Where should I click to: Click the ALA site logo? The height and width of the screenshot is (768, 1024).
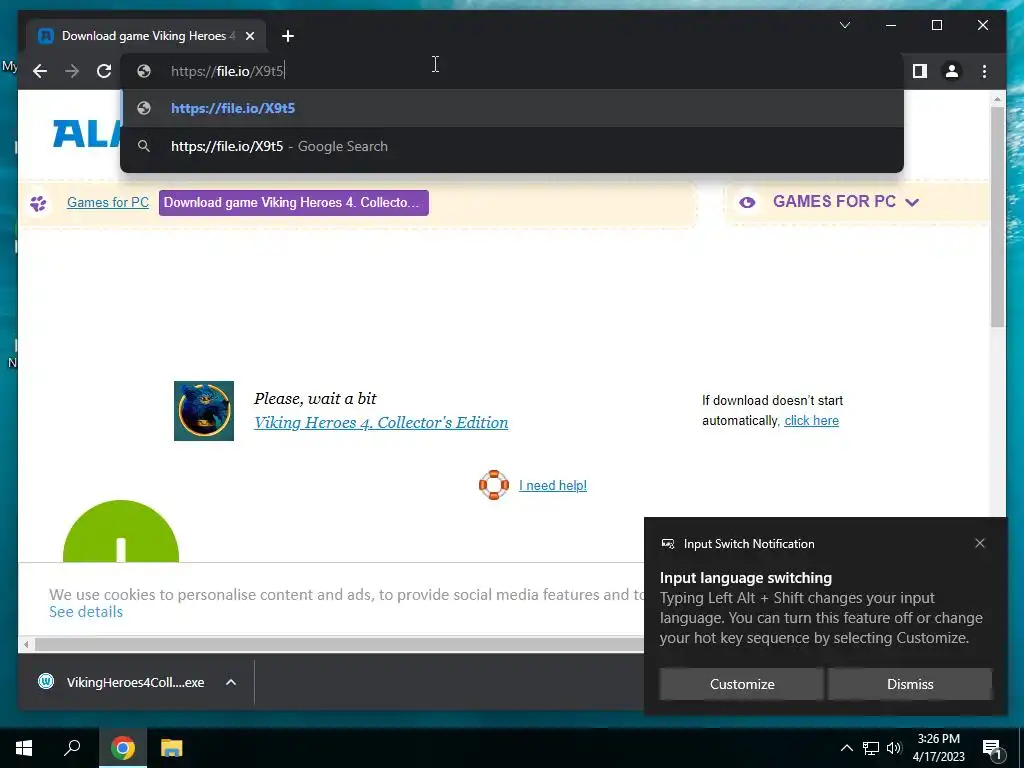tap(87, 134)
